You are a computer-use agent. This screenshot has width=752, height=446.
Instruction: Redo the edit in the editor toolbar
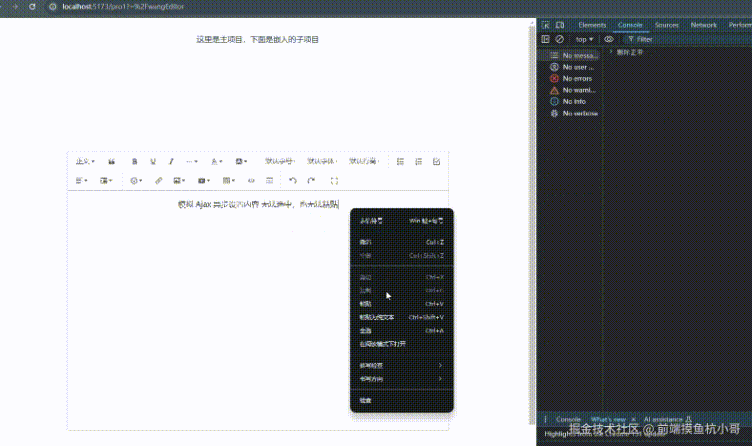(311, 181)
